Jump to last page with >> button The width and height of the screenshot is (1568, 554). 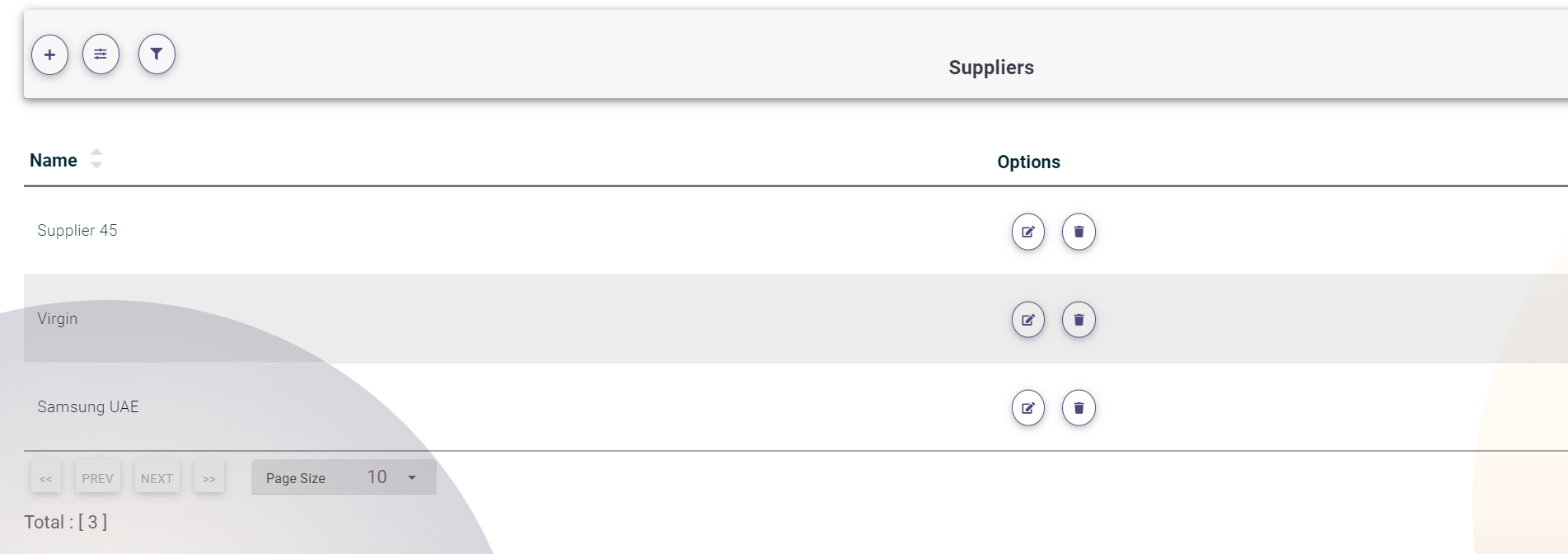coord(209,478)
